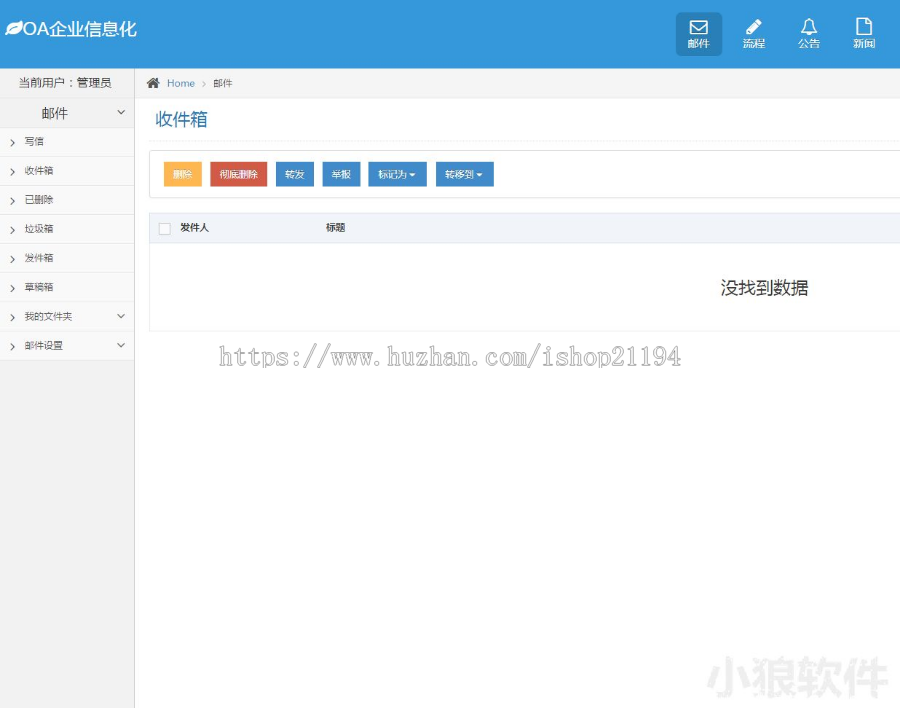Click the arrow icon beside 邮件设置
This screenshot has height=708, width=900.
(x=13, y=346)
